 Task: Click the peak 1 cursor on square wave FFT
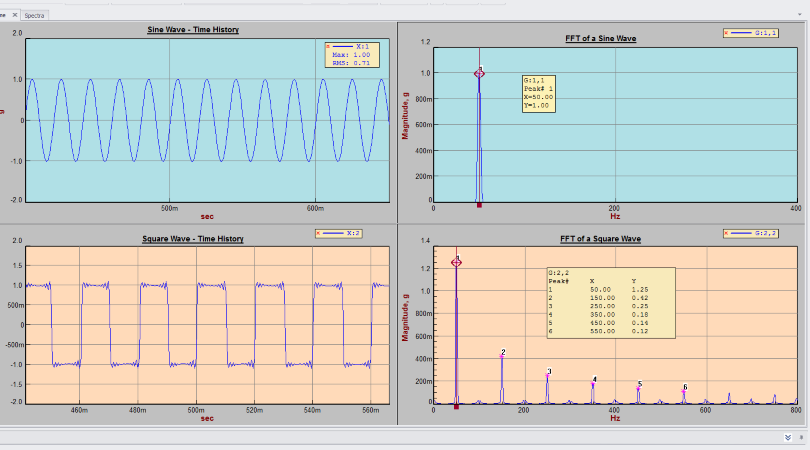(456, 262)
